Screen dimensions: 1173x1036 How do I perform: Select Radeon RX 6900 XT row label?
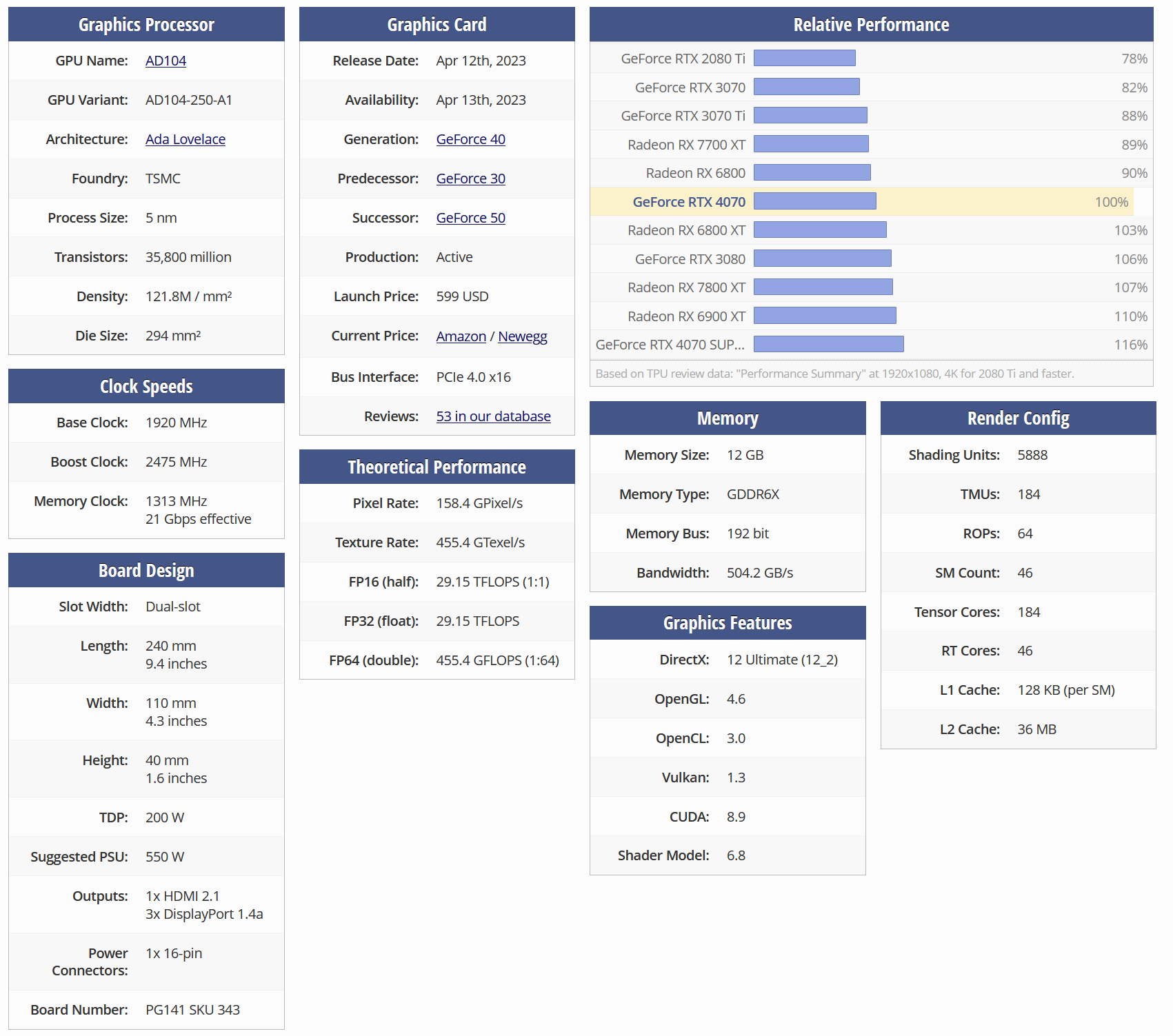687,316
